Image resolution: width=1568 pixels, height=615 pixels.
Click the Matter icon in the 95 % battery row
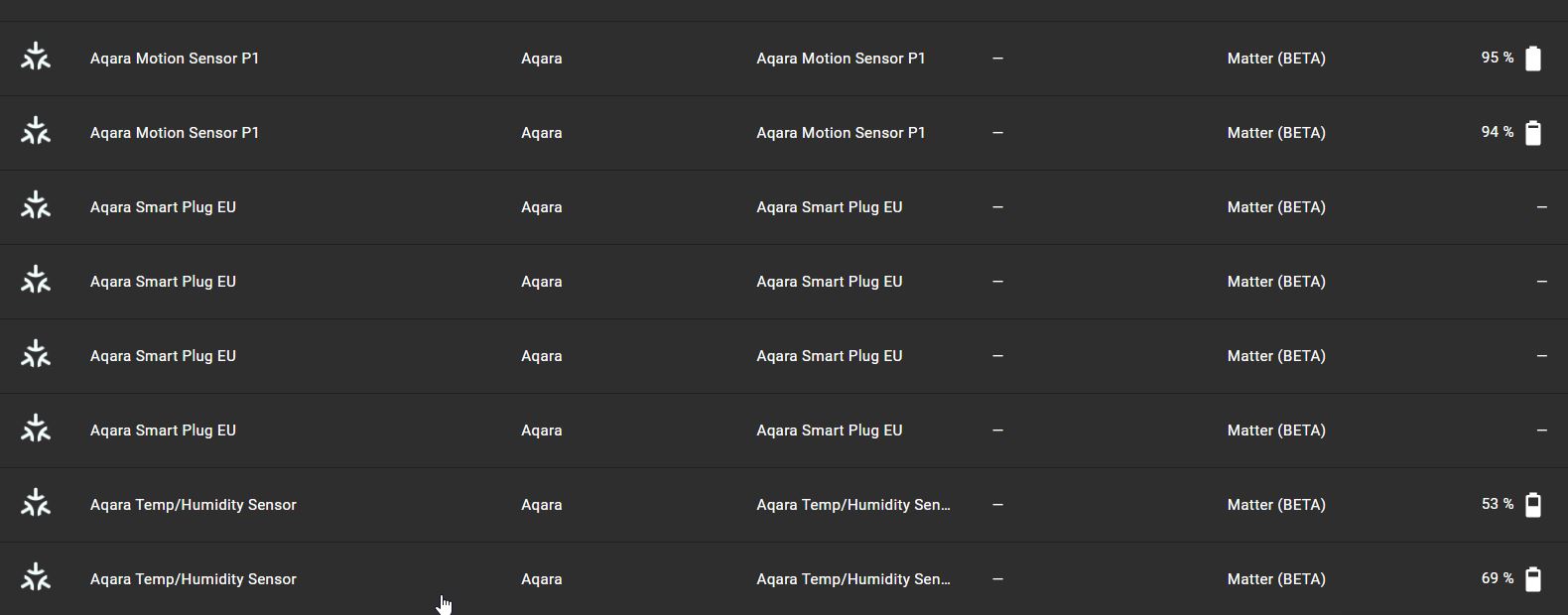point(36,57)
